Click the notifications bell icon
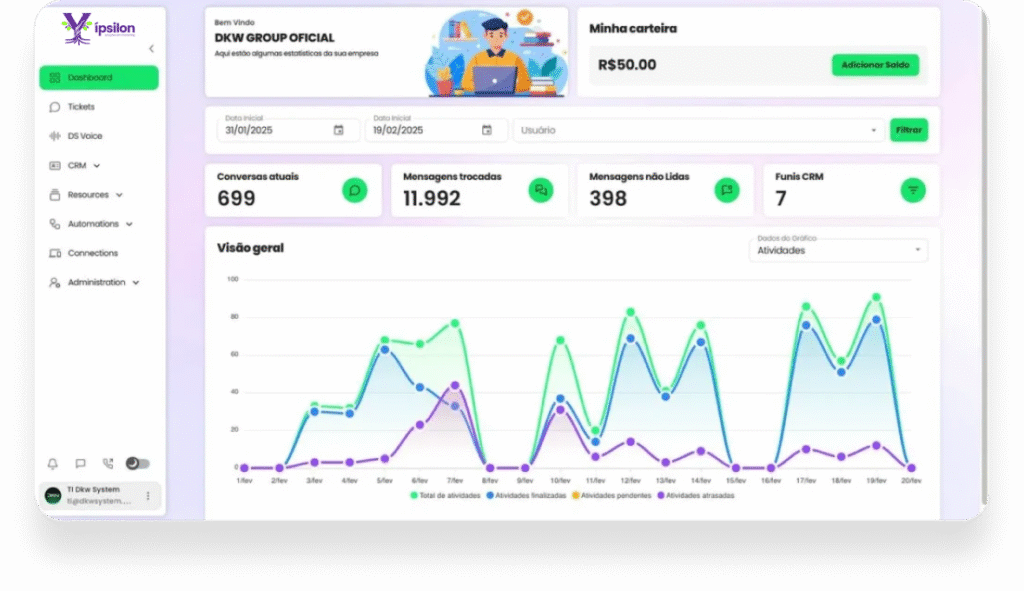This screenshot has height=591, width=1024. [x=53, y=464]
